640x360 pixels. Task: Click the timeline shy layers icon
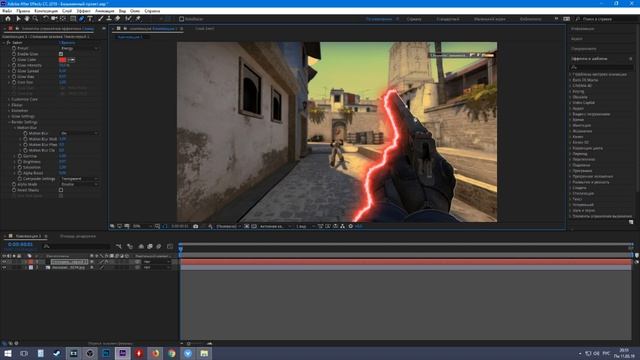click(141, 247)
